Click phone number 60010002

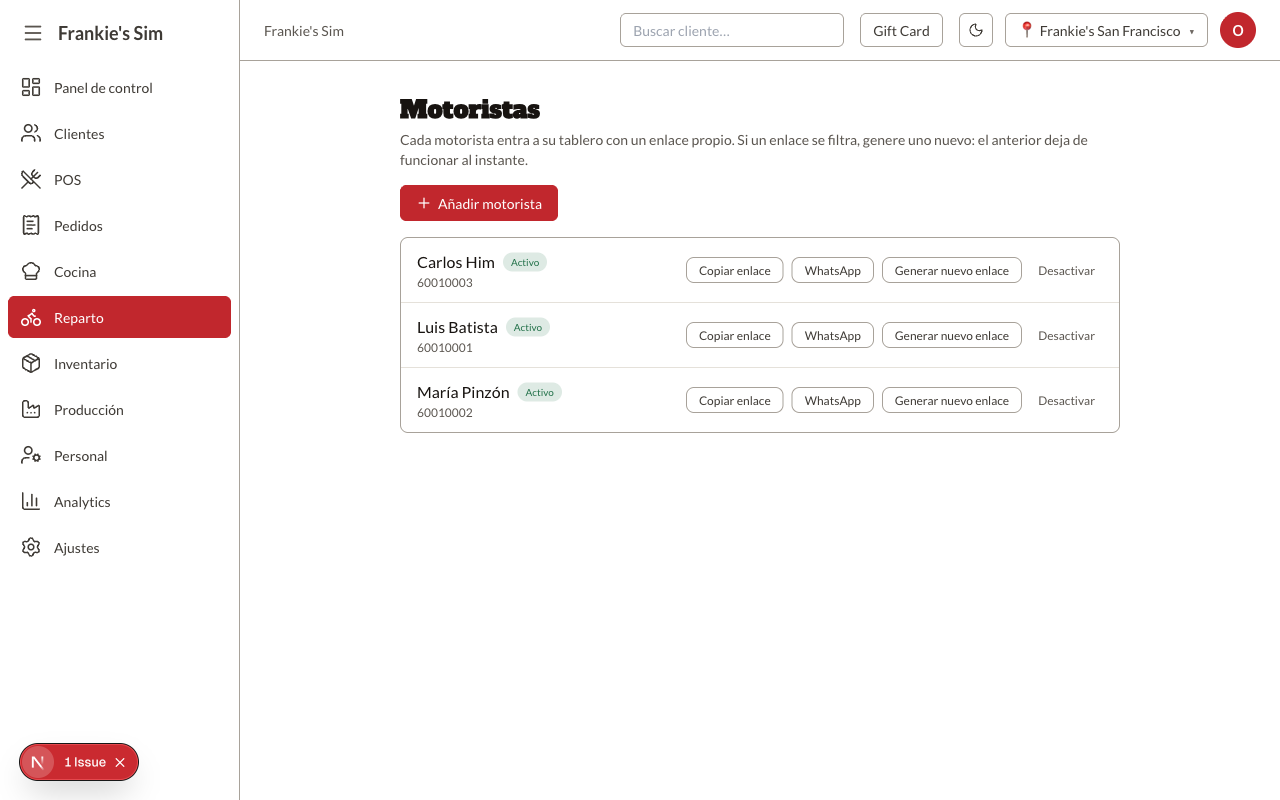coord(445,413)
